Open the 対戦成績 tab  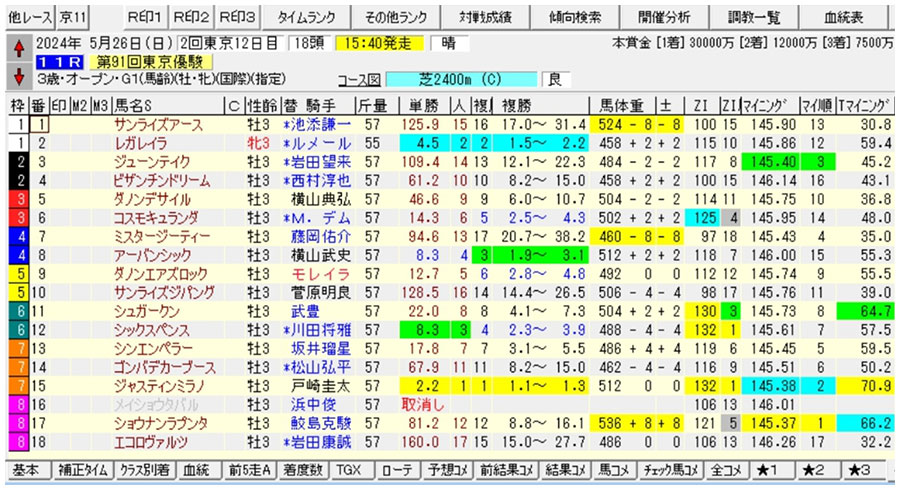(486, 17)
